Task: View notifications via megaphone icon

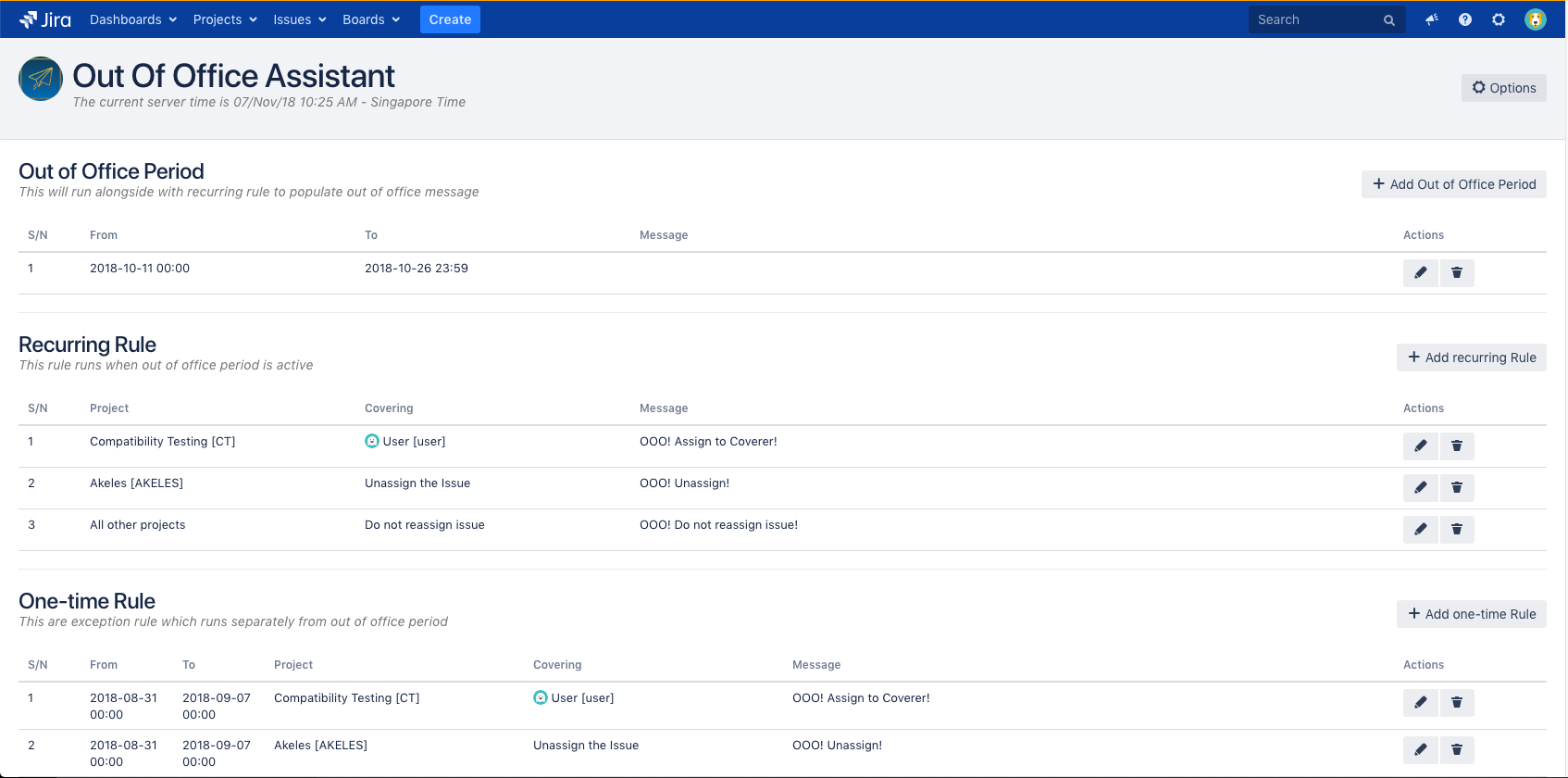Action: pyautogui.click(x=1431, y=19)
